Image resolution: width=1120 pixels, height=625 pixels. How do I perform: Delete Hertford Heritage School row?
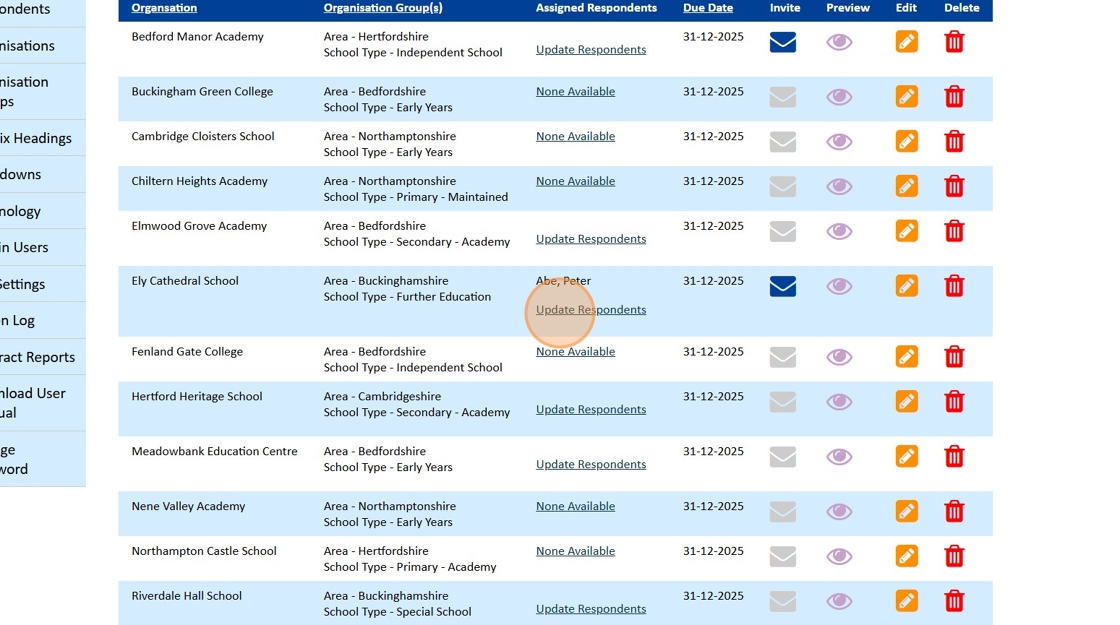click(x=954, y=401)
